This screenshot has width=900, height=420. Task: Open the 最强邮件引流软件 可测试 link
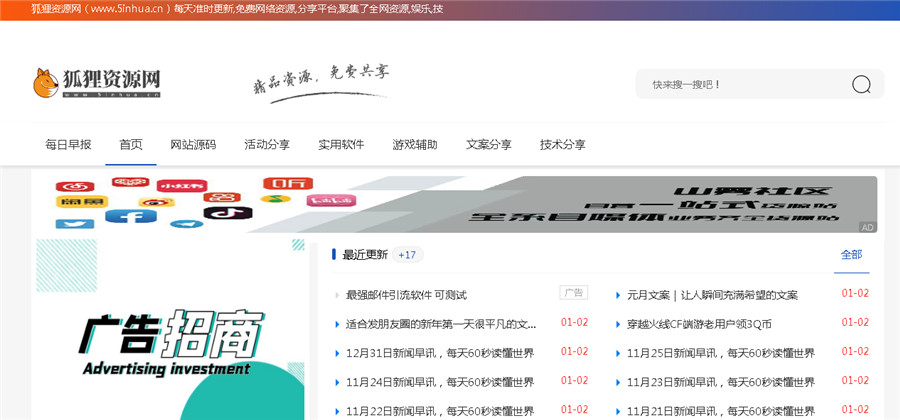click(406, 295)
